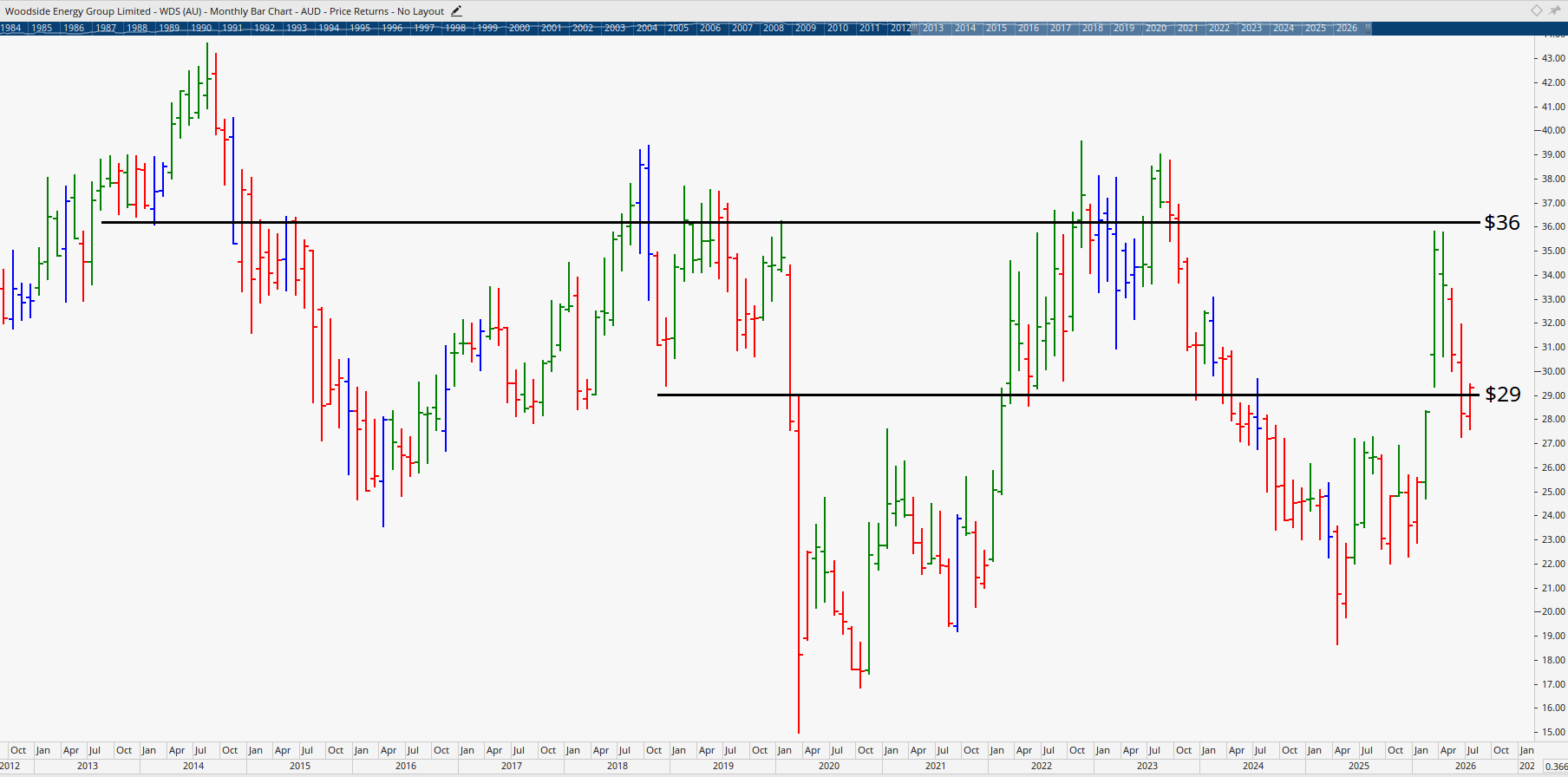Viewport: 1568px width, 777px height.
Task: Click year 2015 on bottom date axis
Action: click(x=300, y=766)
